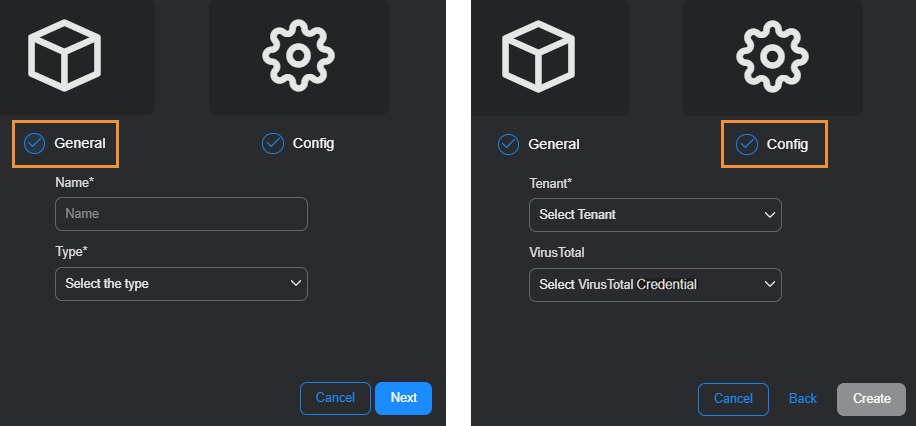This screenshot has height=426, width=916.
Task: Click the Config checkmark in left panel
Action: [273, 143]
